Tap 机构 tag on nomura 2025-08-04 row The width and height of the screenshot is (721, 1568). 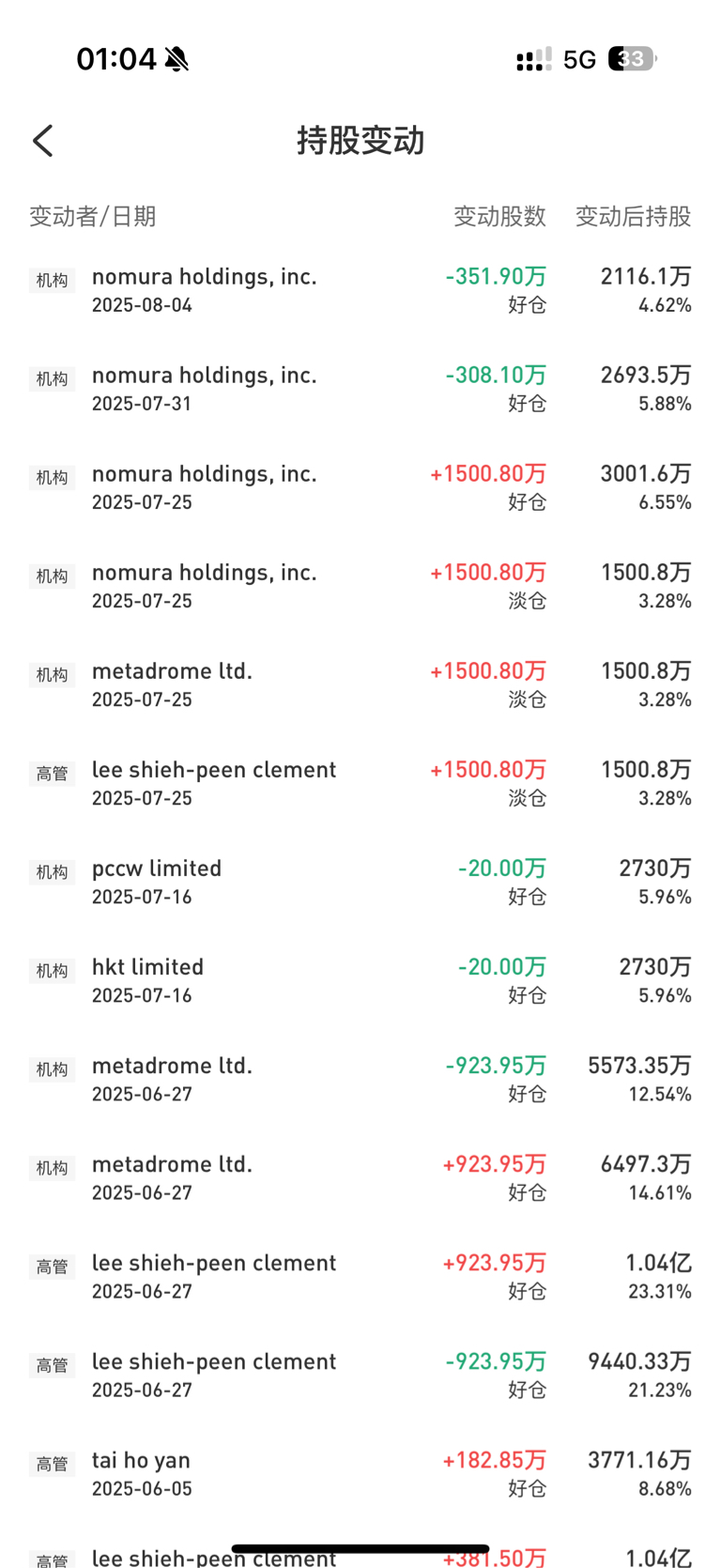[x=52, y=281]
